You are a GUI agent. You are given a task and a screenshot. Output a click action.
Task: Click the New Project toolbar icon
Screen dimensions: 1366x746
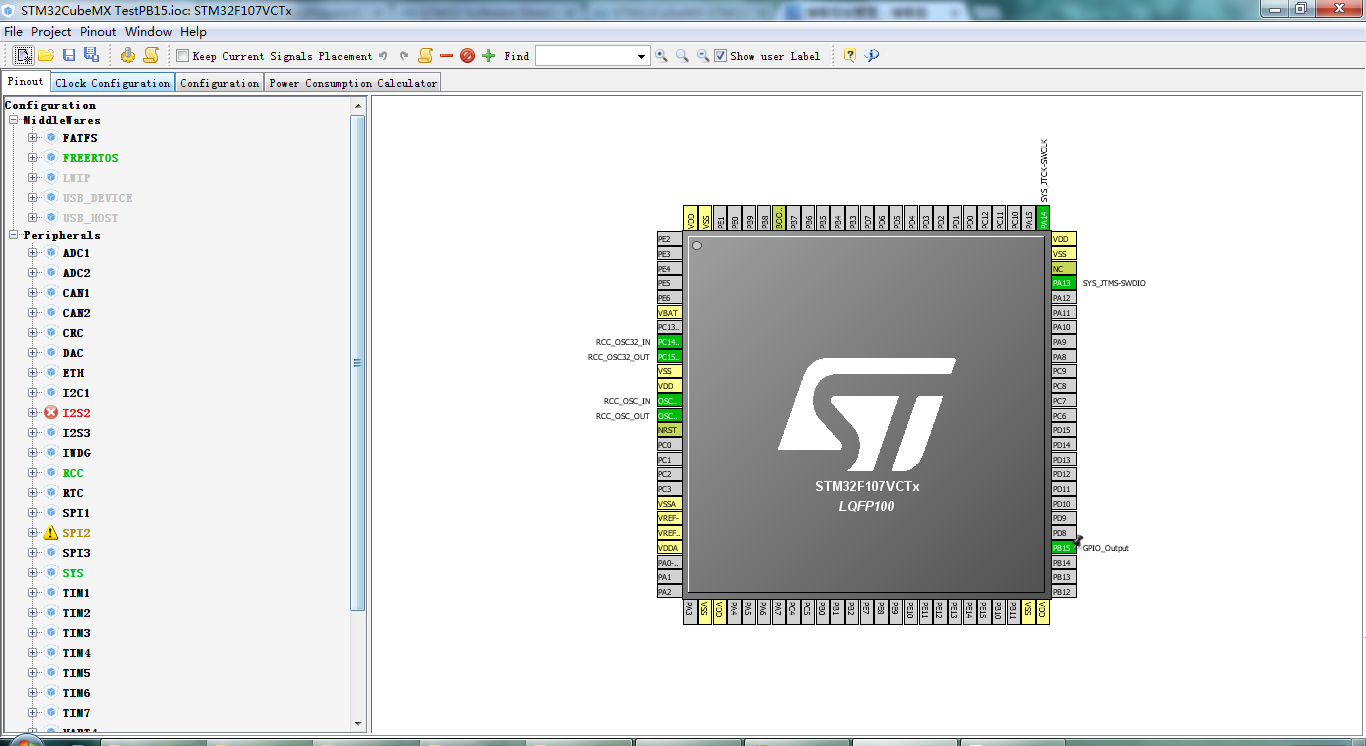[x=23, y=55]
